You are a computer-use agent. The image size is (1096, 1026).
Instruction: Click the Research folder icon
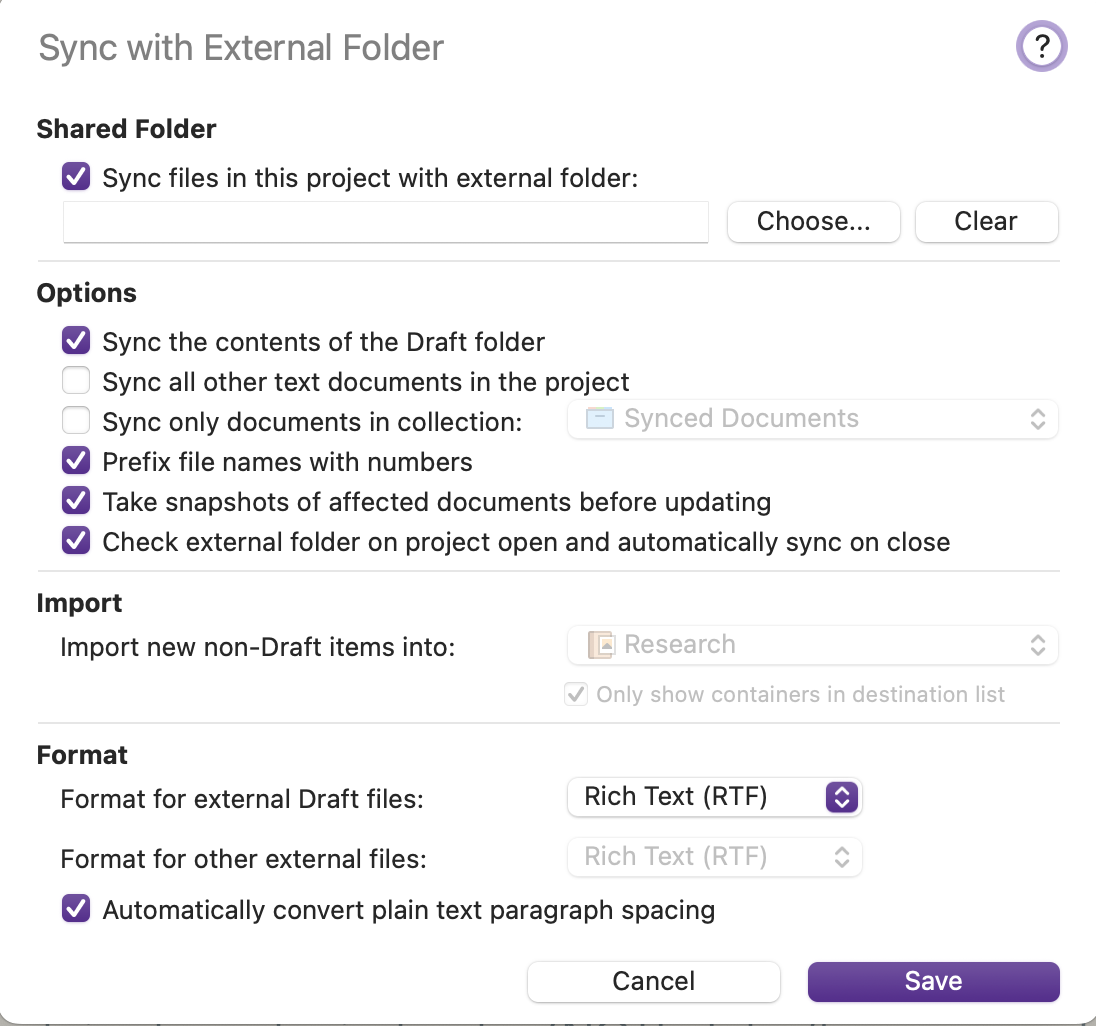click(x=600, y=644)
